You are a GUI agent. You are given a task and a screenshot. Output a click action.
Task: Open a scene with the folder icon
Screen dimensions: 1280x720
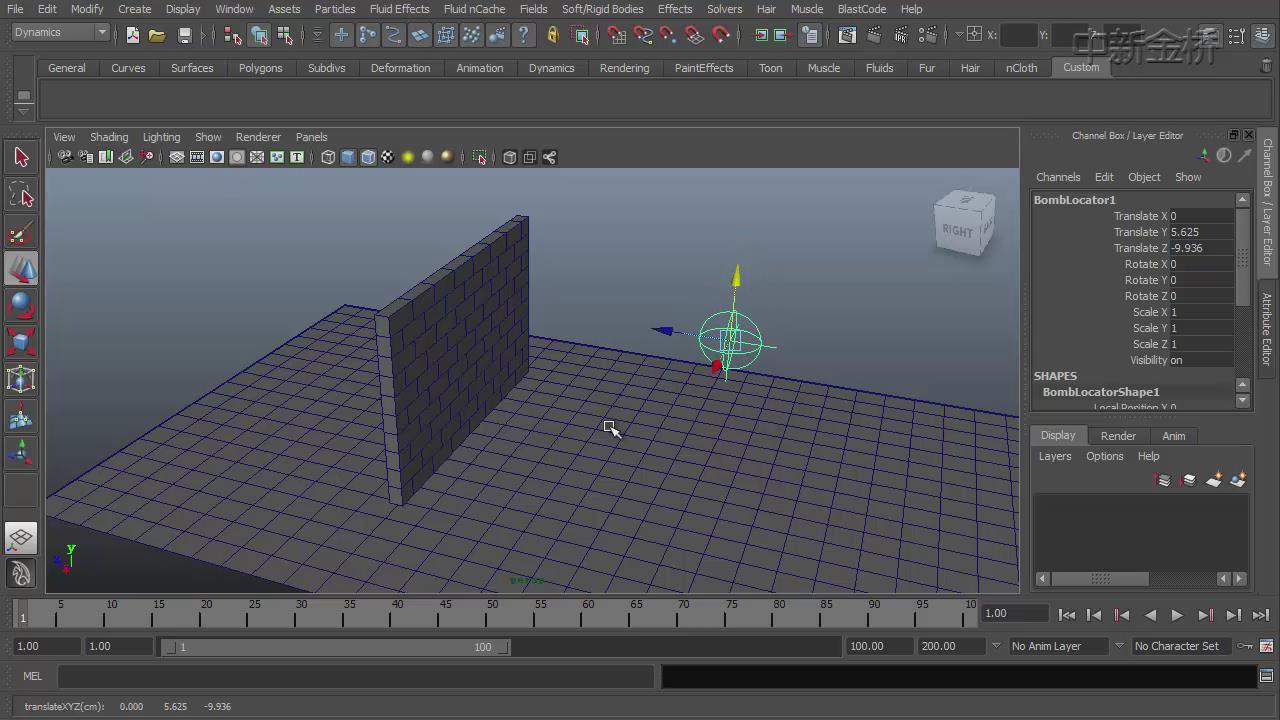click(x=157, y=35)
